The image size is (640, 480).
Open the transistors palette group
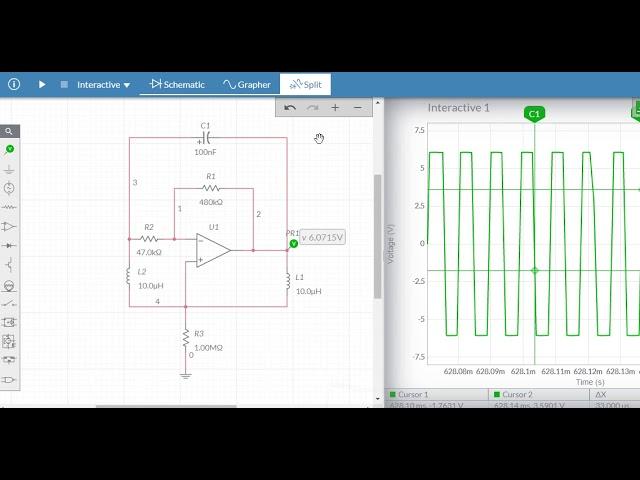[x=9, y=265]
